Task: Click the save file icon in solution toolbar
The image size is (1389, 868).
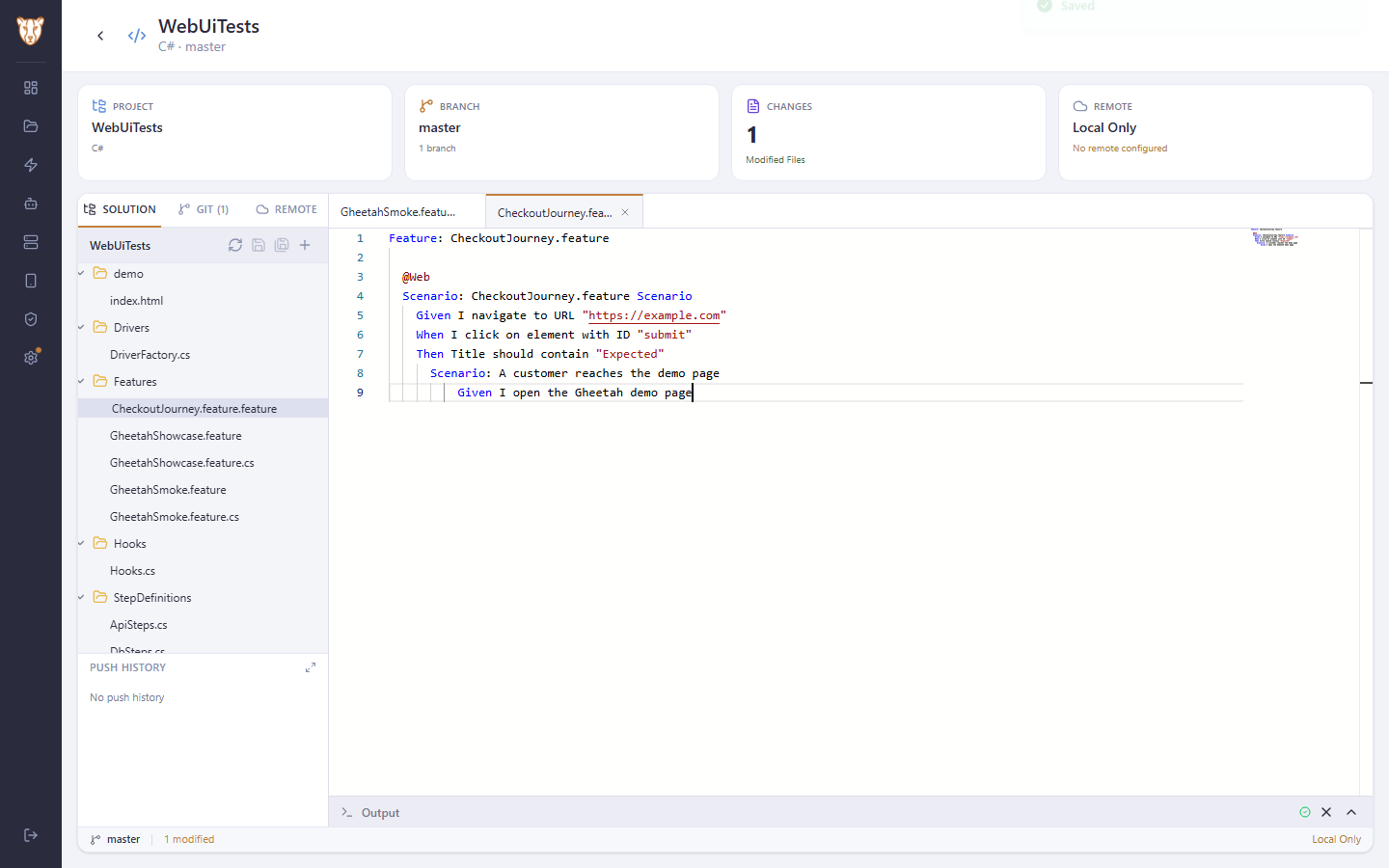Action: pyautogui.click(x=259, y=245)
